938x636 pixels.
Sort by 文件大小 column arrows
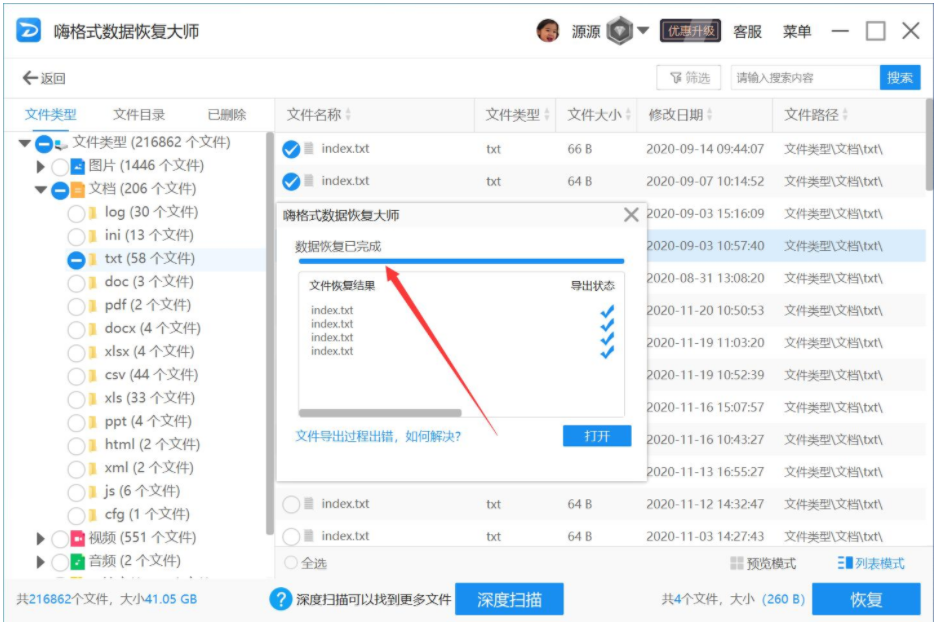(x=628, y=114)
